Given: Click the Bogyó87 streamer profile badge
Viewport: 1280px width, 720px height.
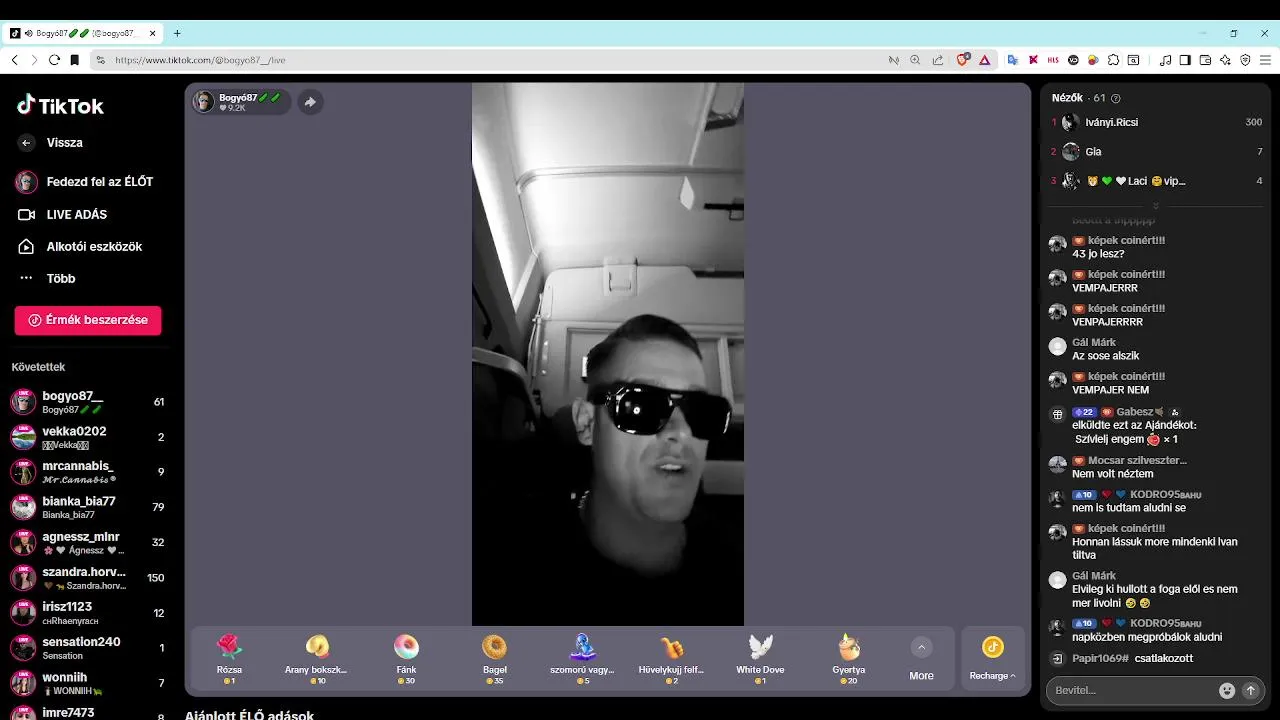Looking at the screenshot, I should pyautogui.click(x=241, y=102).
